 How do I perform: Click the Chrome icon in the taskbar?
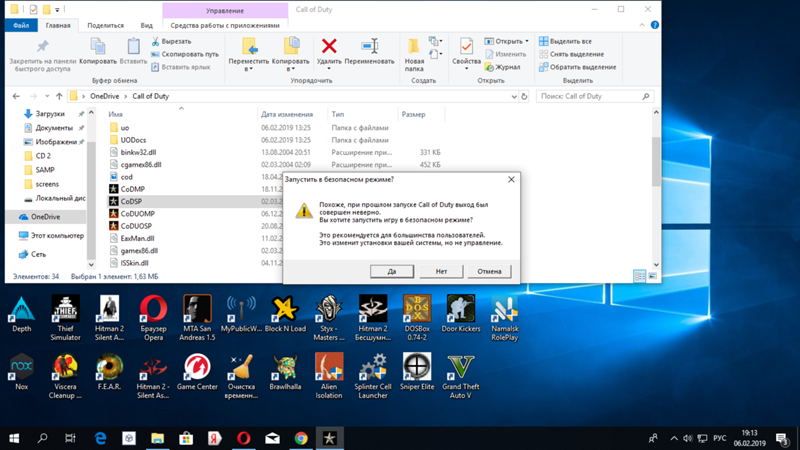coord(301,438)
